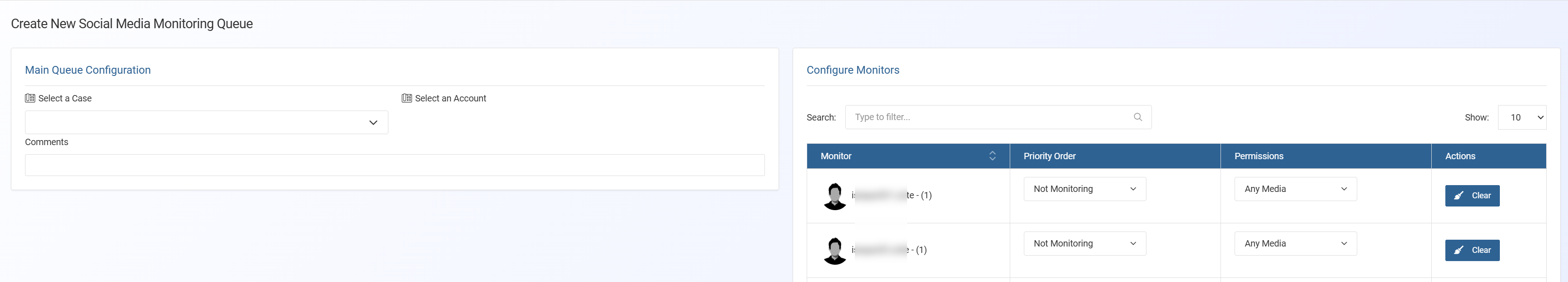Viewport: 1568px width, 282px height.
Task: Click the second monitor's avatar image
Action: 834,250
